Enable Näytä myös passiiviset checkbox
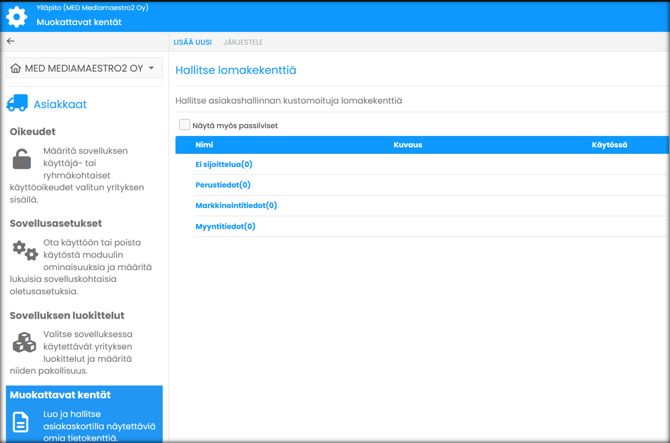This screenshot has width=670, height=443. 184,125
